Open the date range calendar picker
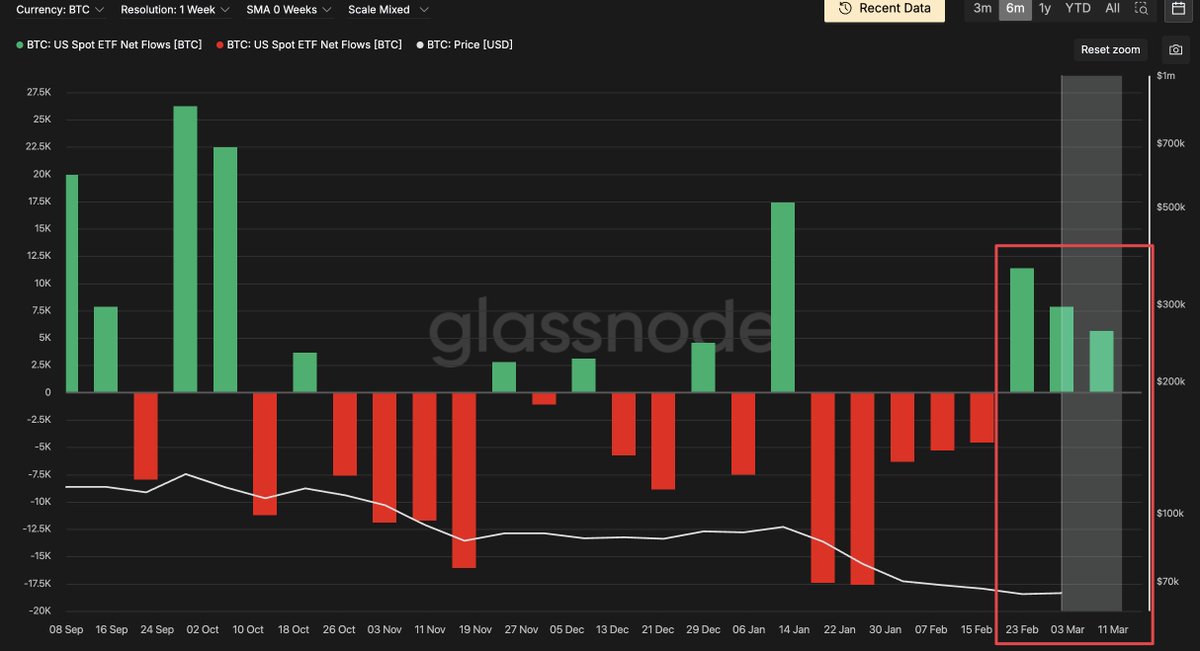Image resolution: width=1200 pixels, height=651 pixels. [1178, 8]
